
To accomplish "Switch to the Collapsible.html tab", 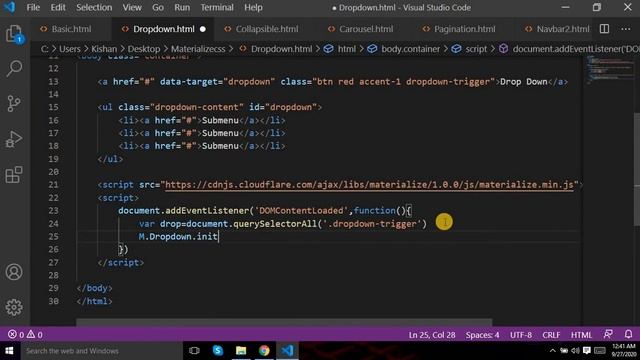I will pos(267,29).
